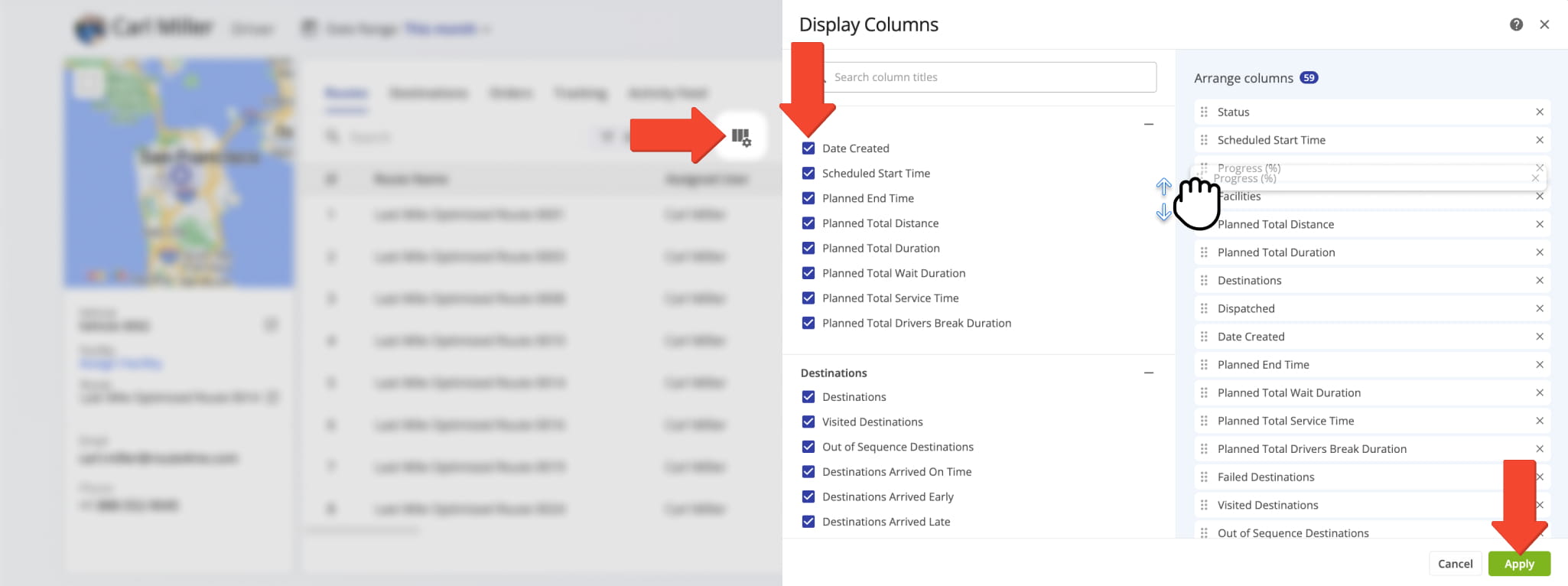The height and width of the screenshot is (586, 1568).
Task: Select the Arrange columns heading
Action: click(1244, 78)
